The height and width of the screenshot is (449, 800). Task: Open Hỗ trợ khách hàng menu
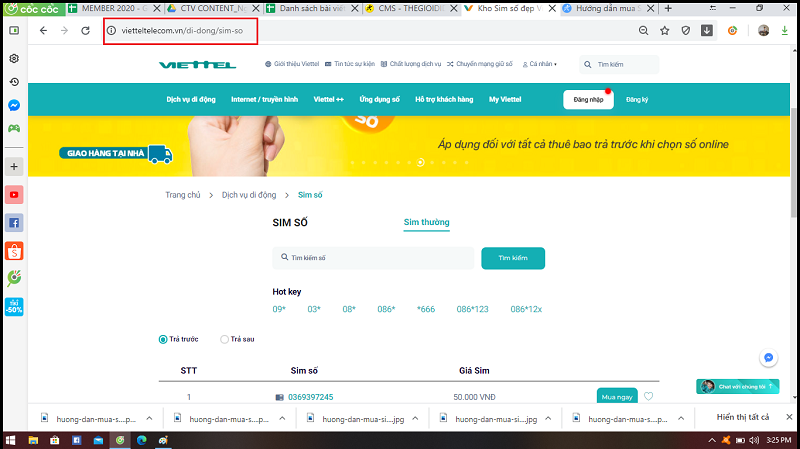pyautogui.click(x=444, y=99)
